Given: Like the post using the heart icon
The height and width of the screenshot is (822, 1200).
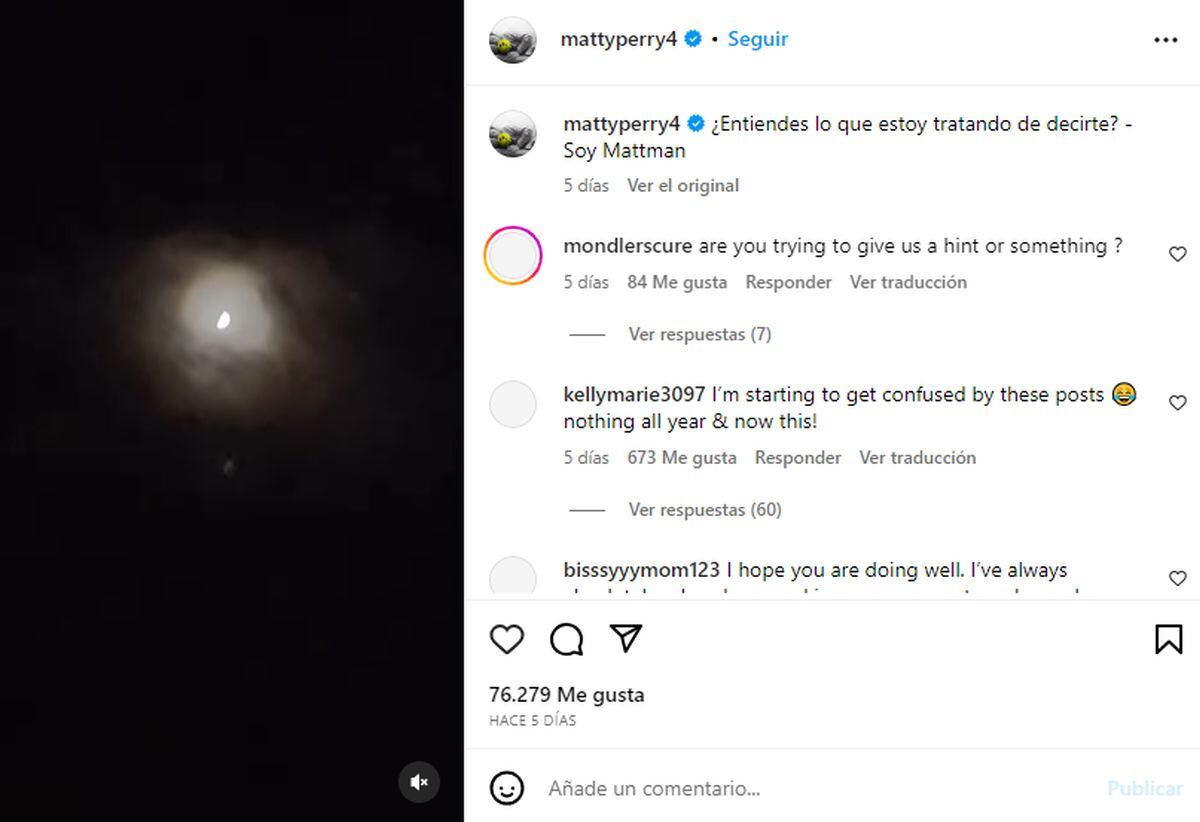Looking at the screenshot, I should click(506, 639).
